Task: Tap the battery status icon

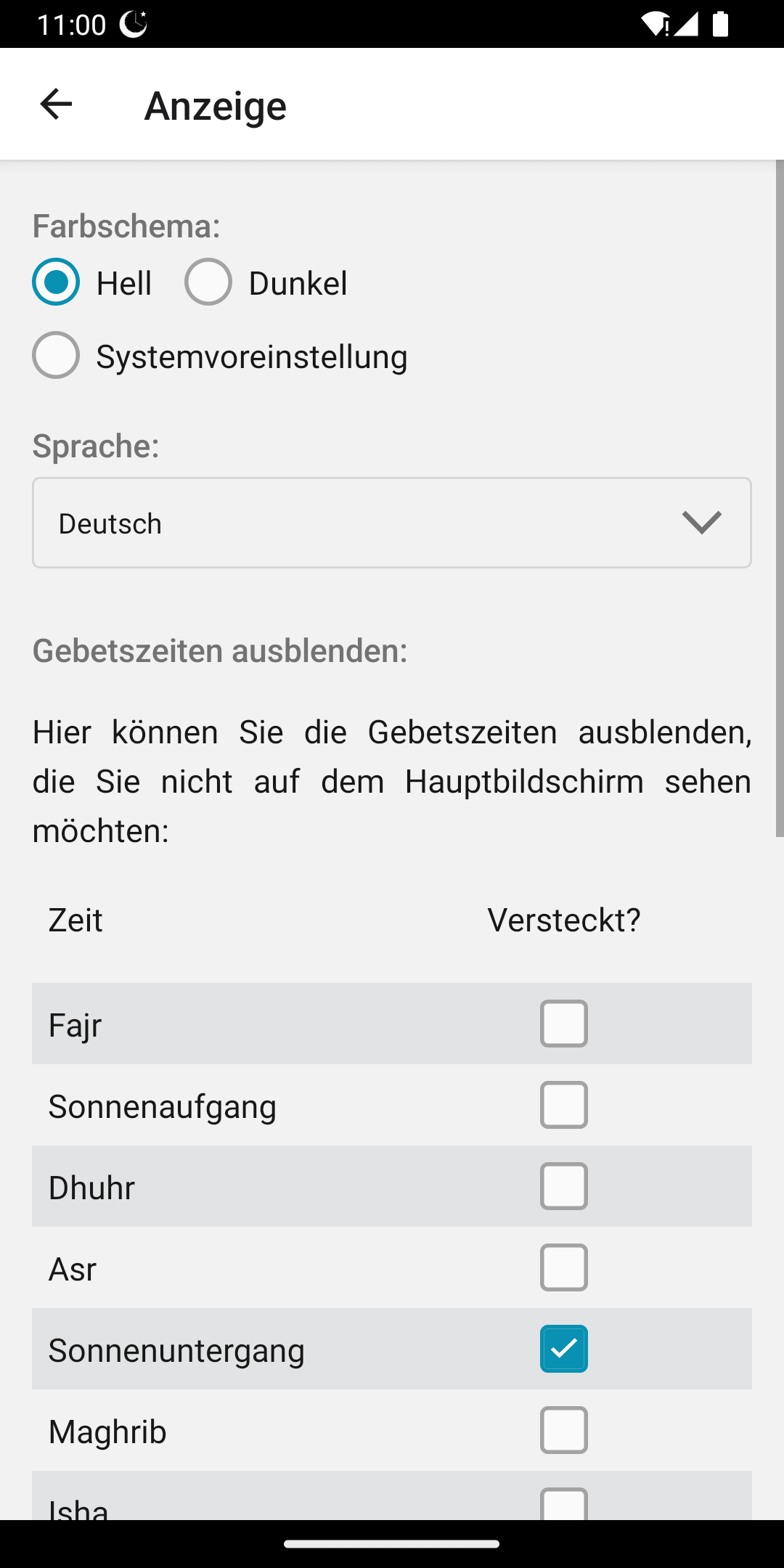Action: pyautogui.click(x=720, y=24)
